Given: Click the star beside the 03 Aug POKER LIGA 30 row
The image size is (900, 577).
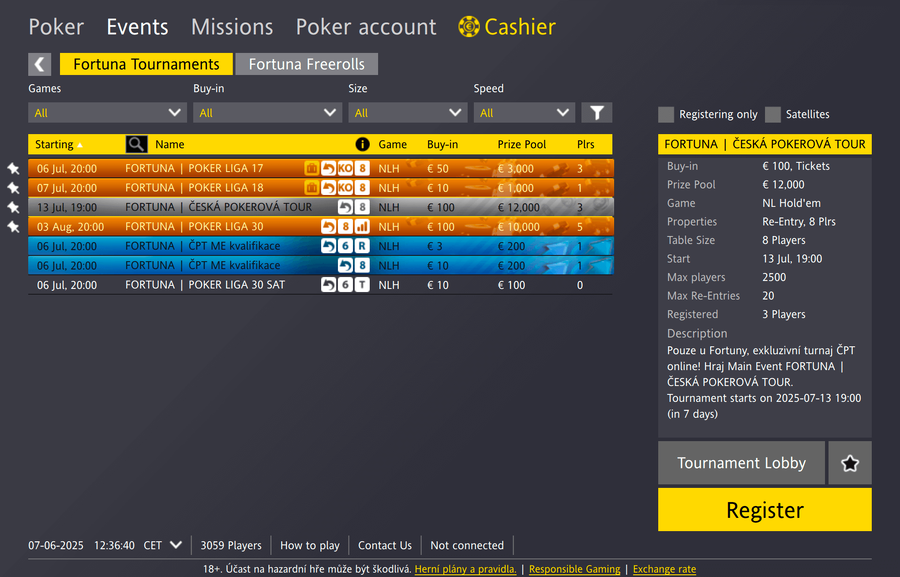Looking at the screenshot, I should tap(13, 227).
